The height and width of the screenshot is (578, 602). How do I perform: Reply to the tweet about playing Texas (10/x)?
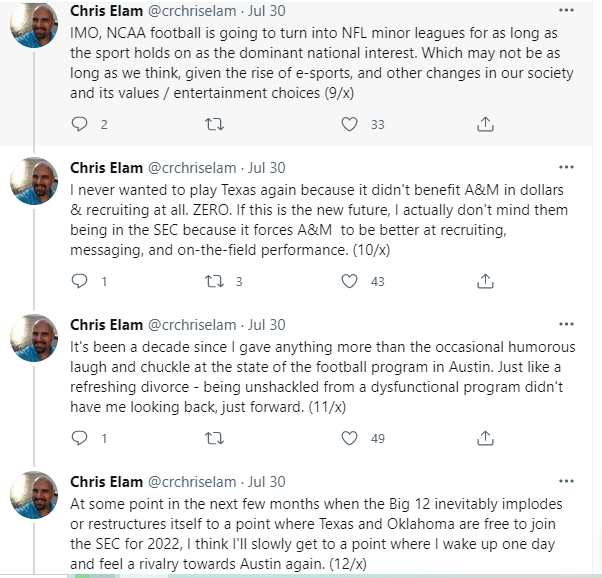point(82,282)
